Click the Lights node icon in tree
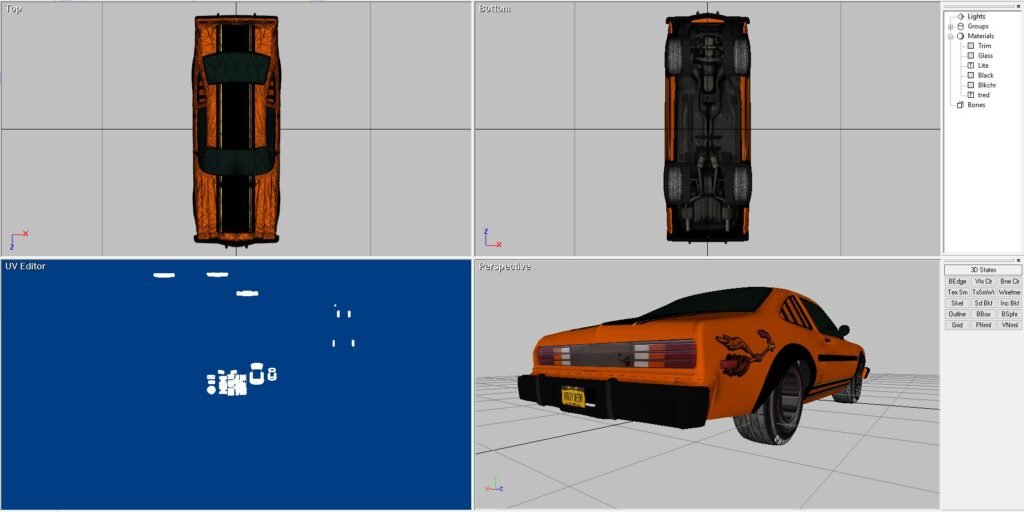This screenshot has width=1024, height=512. 961,16
